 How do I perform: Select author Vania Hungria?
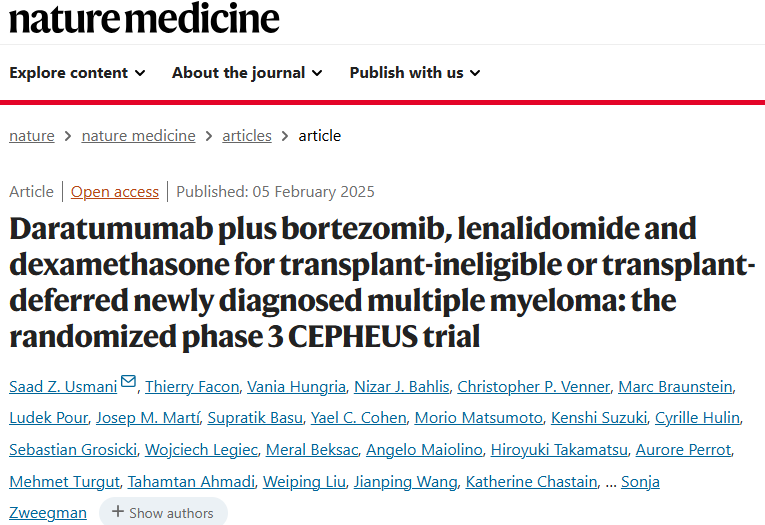[296, 387]
